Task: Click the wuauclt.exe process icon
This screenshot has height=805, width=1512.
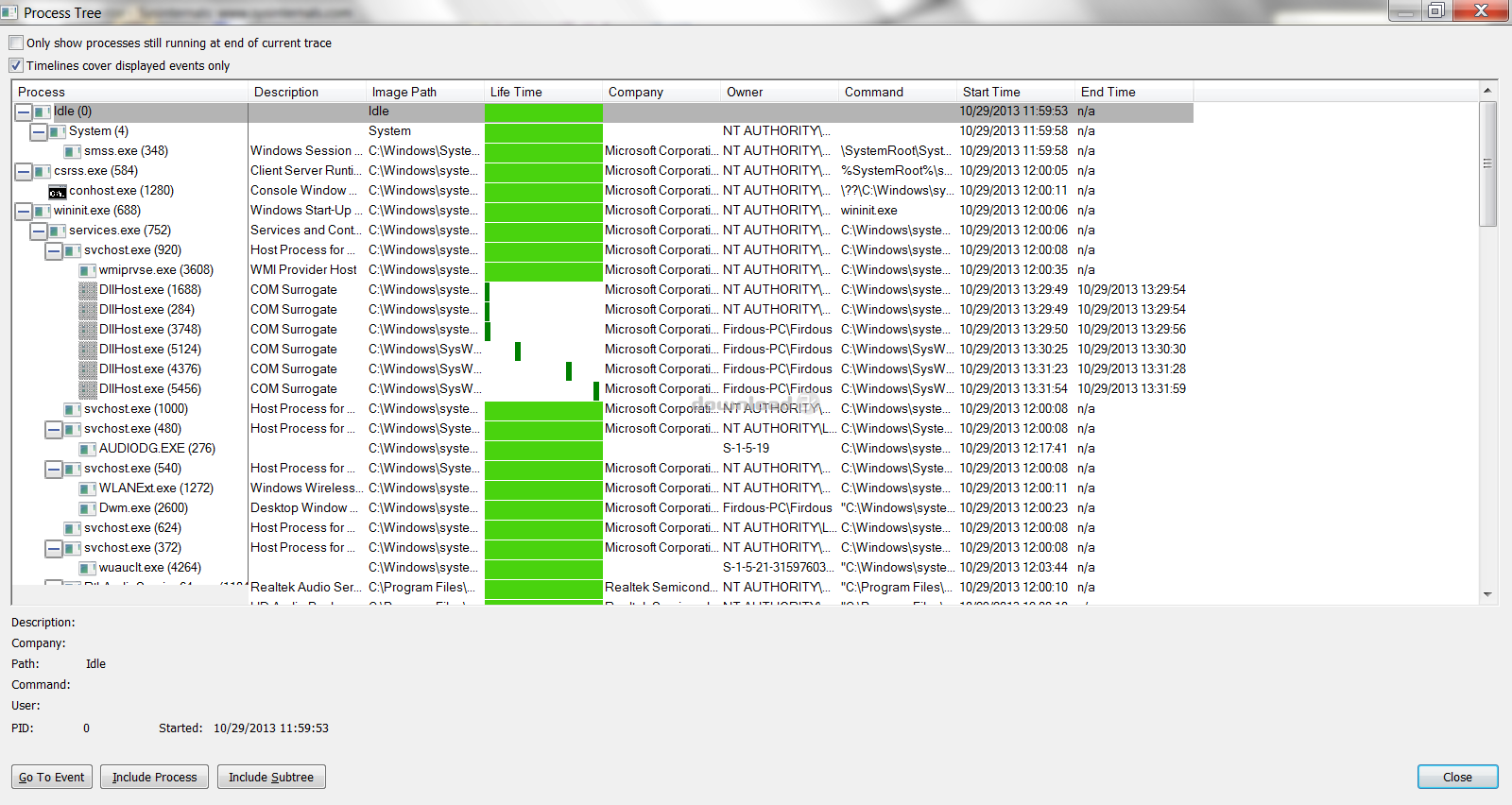Action: click(88, 568)
